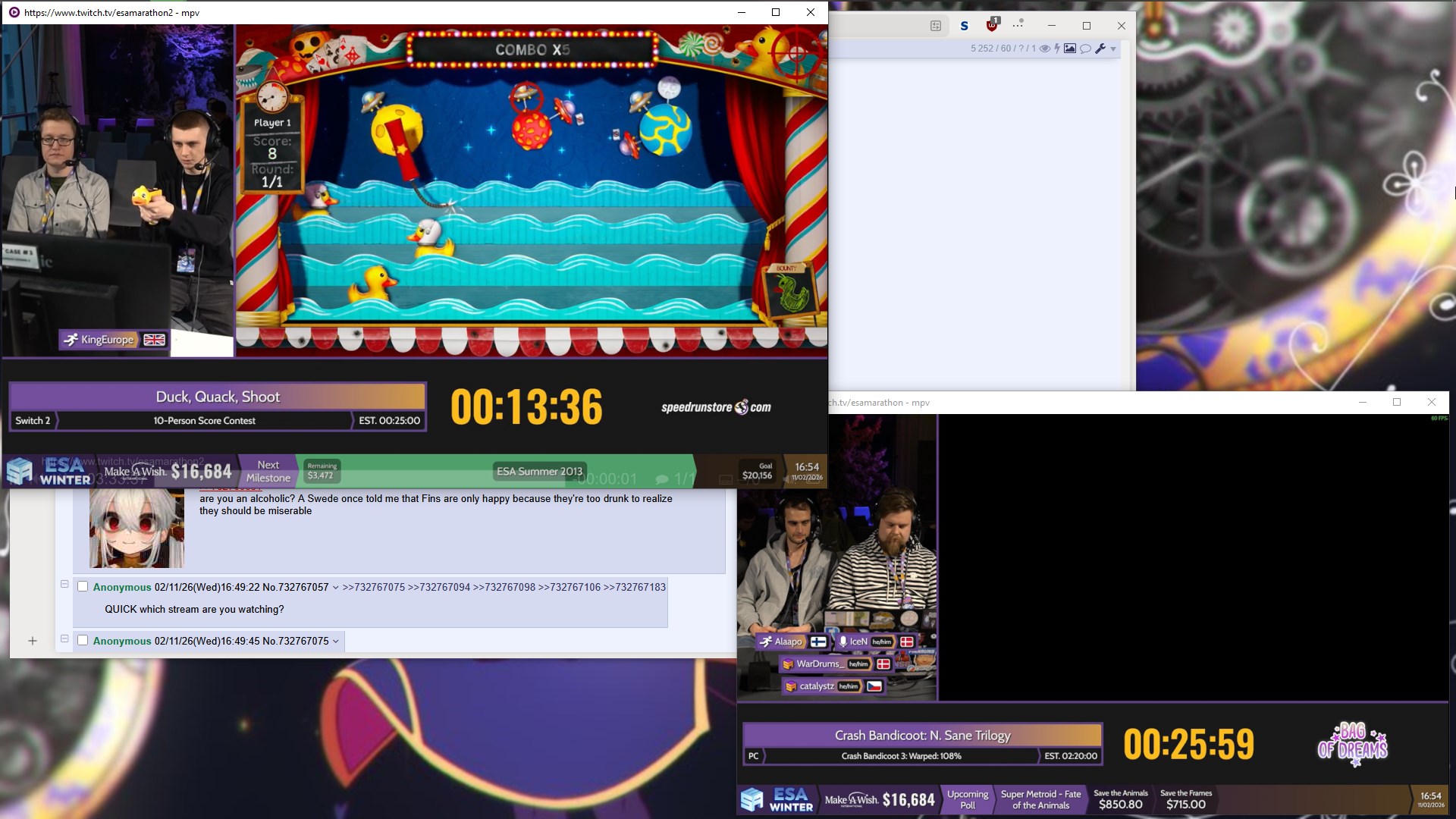This screenshot has height=819, width=1456.
Task: Check the box for post No.732767075
Action: (83, 641)
